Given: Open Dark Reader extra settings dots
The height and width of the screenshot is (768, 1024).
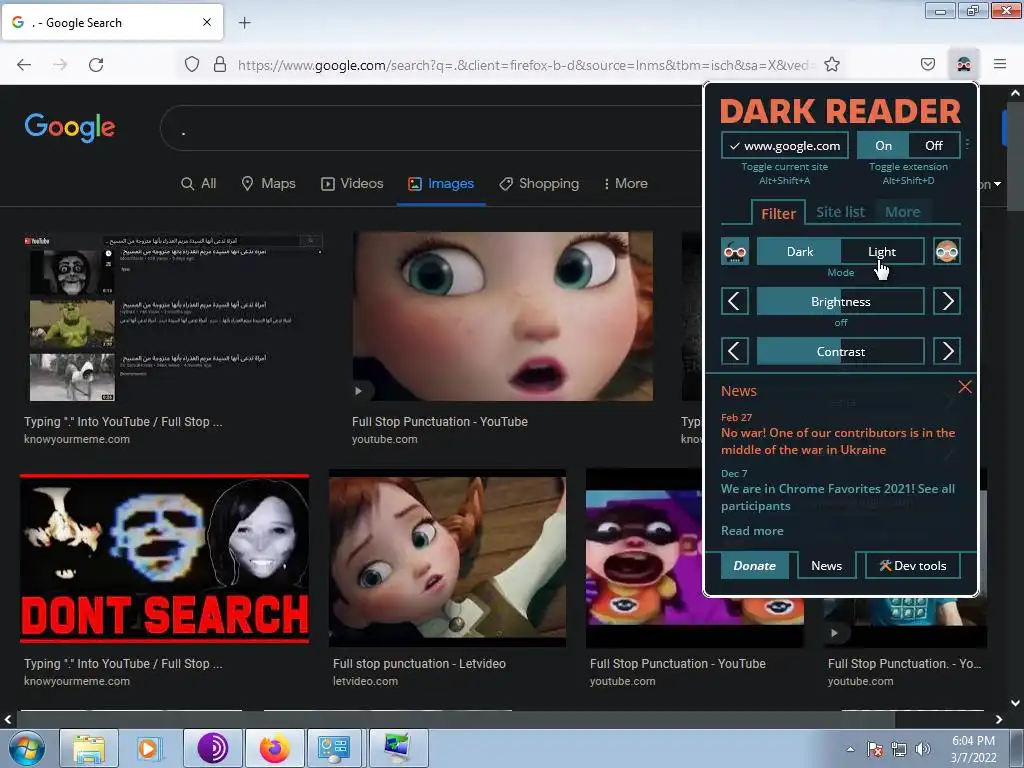Looking at the screenshot, I should pos(967,144).
